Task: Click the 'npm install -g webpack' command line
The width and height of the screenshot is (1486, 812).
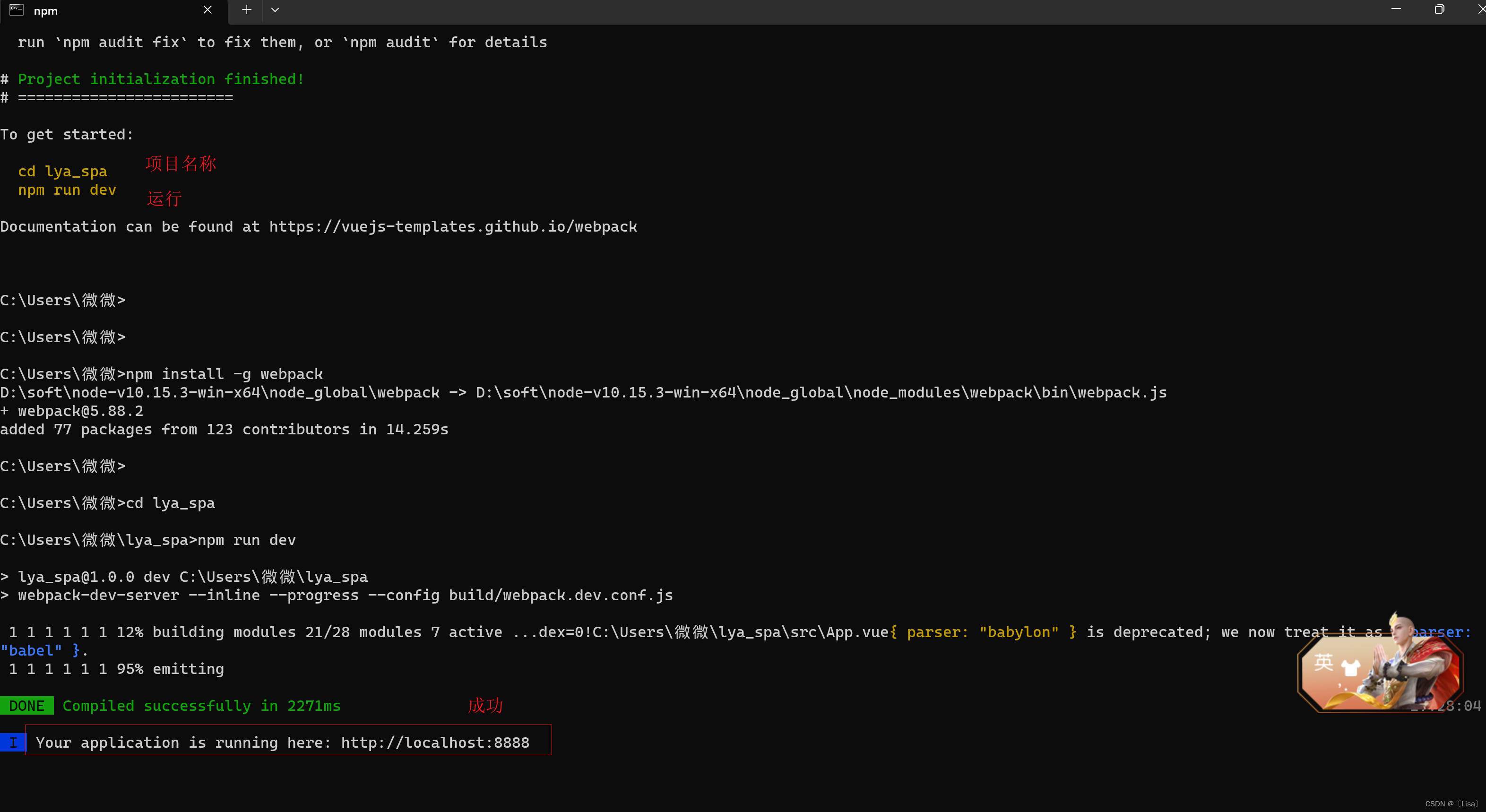Action: pos(224,374)
